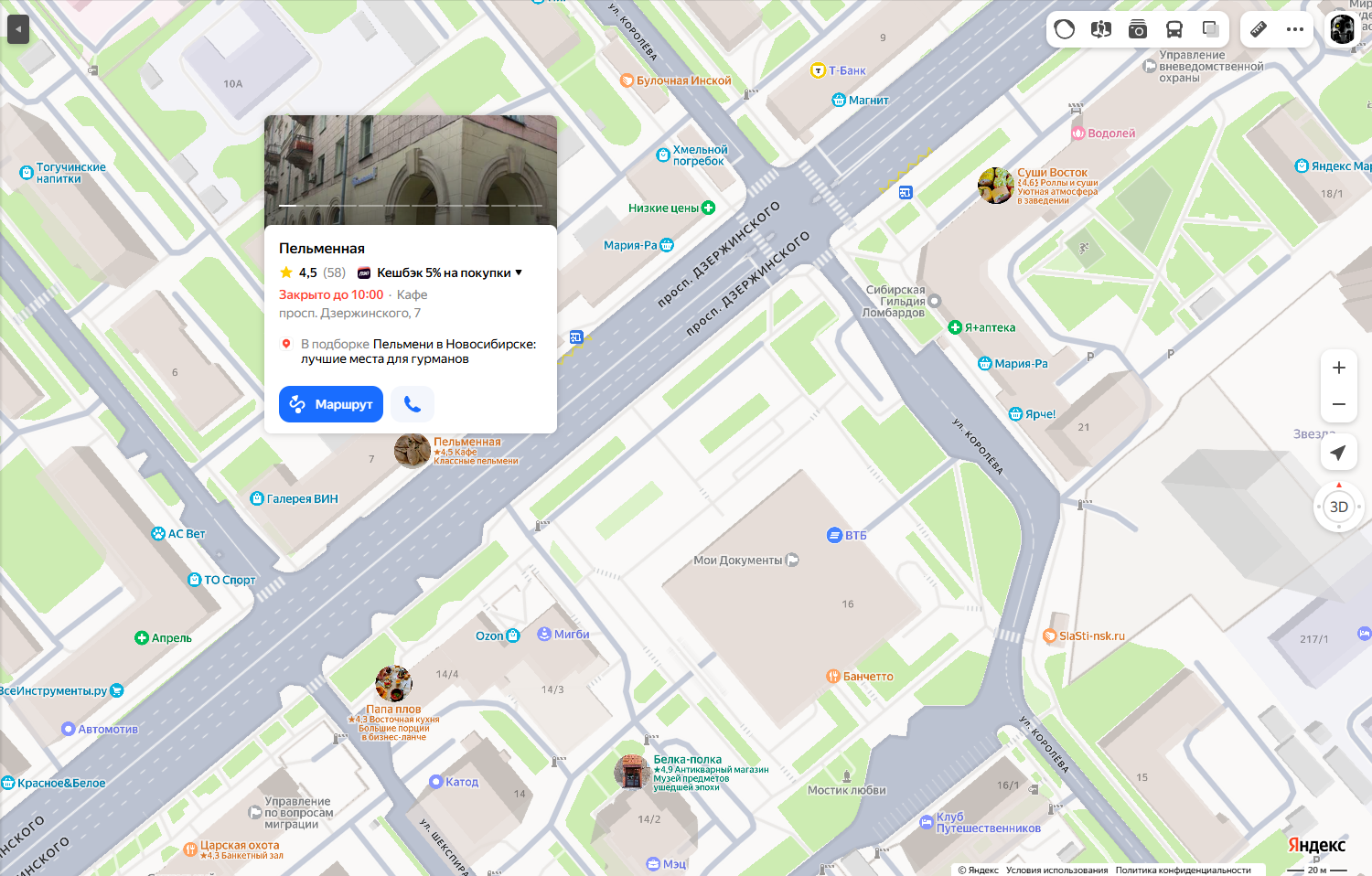Select the Водолей marker
The width and height of the screenshot is (1372, 876).
tap(1077, 134)
